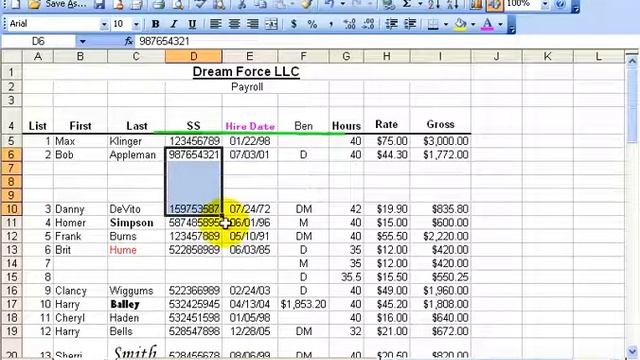The image size is (640, 360).
Task: Toggle bold formatting
Action: coord(155,24)
